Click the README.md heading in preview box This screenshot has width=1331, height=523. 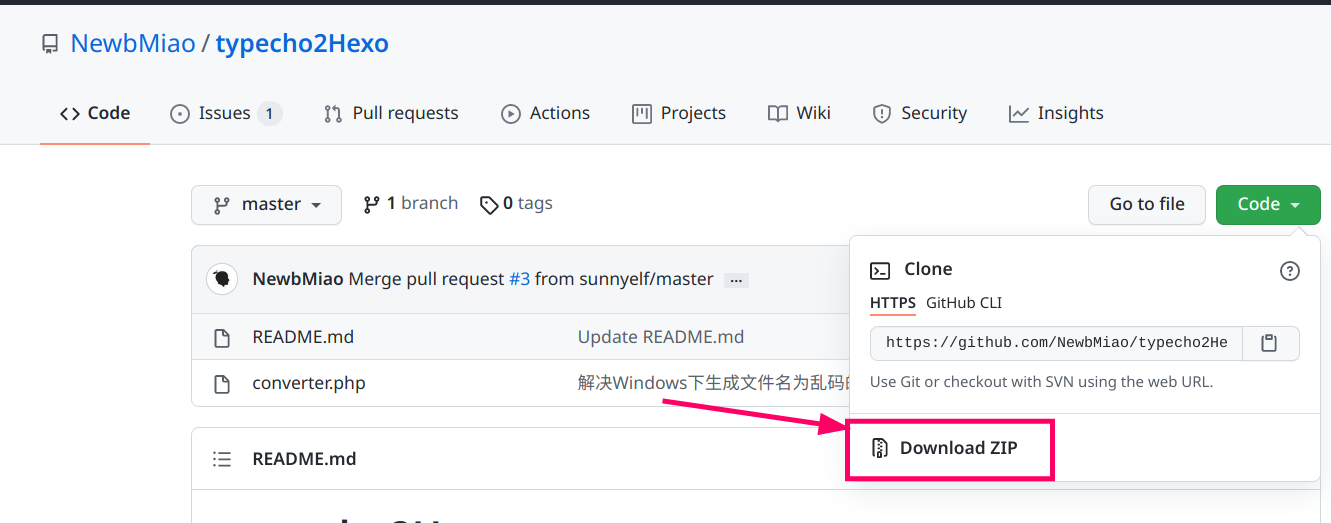305,459
